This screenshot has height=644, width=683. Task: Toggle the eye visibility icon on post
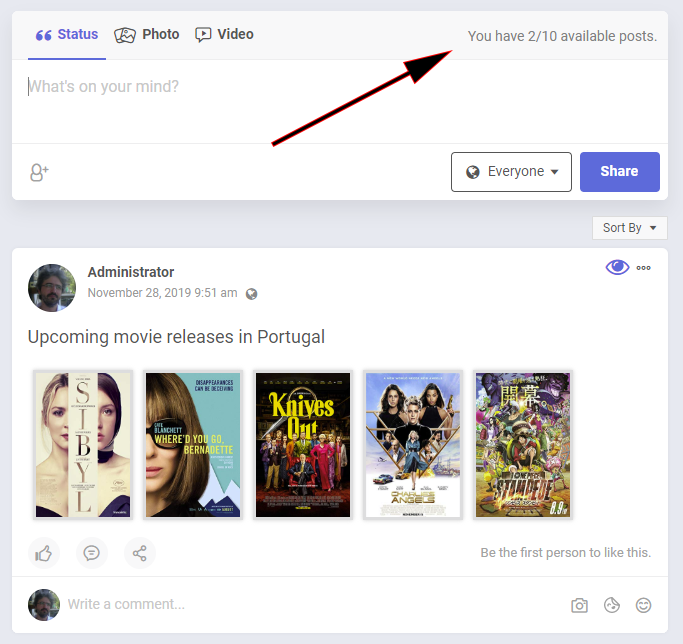pyautogui.click(x=617, y=267)
